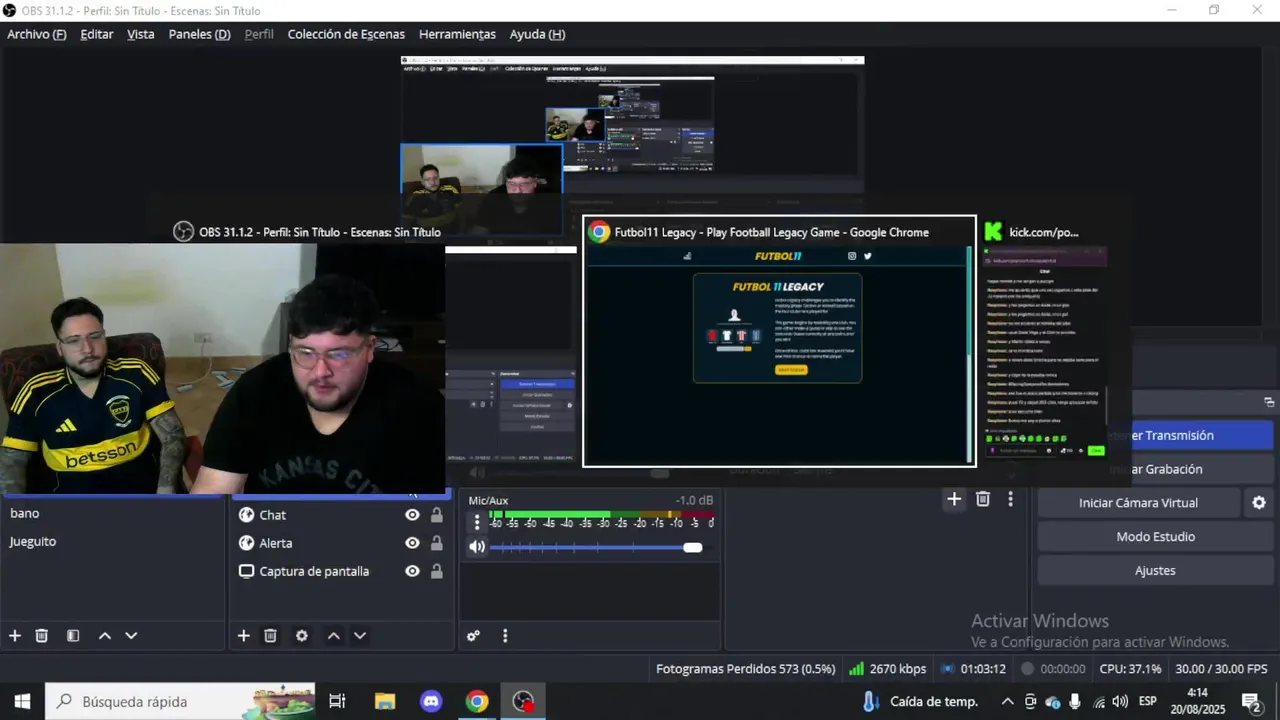Viewport: 1280px width, 720px height.
Task: Remove selected scene with trash icon
Action: 42,636
